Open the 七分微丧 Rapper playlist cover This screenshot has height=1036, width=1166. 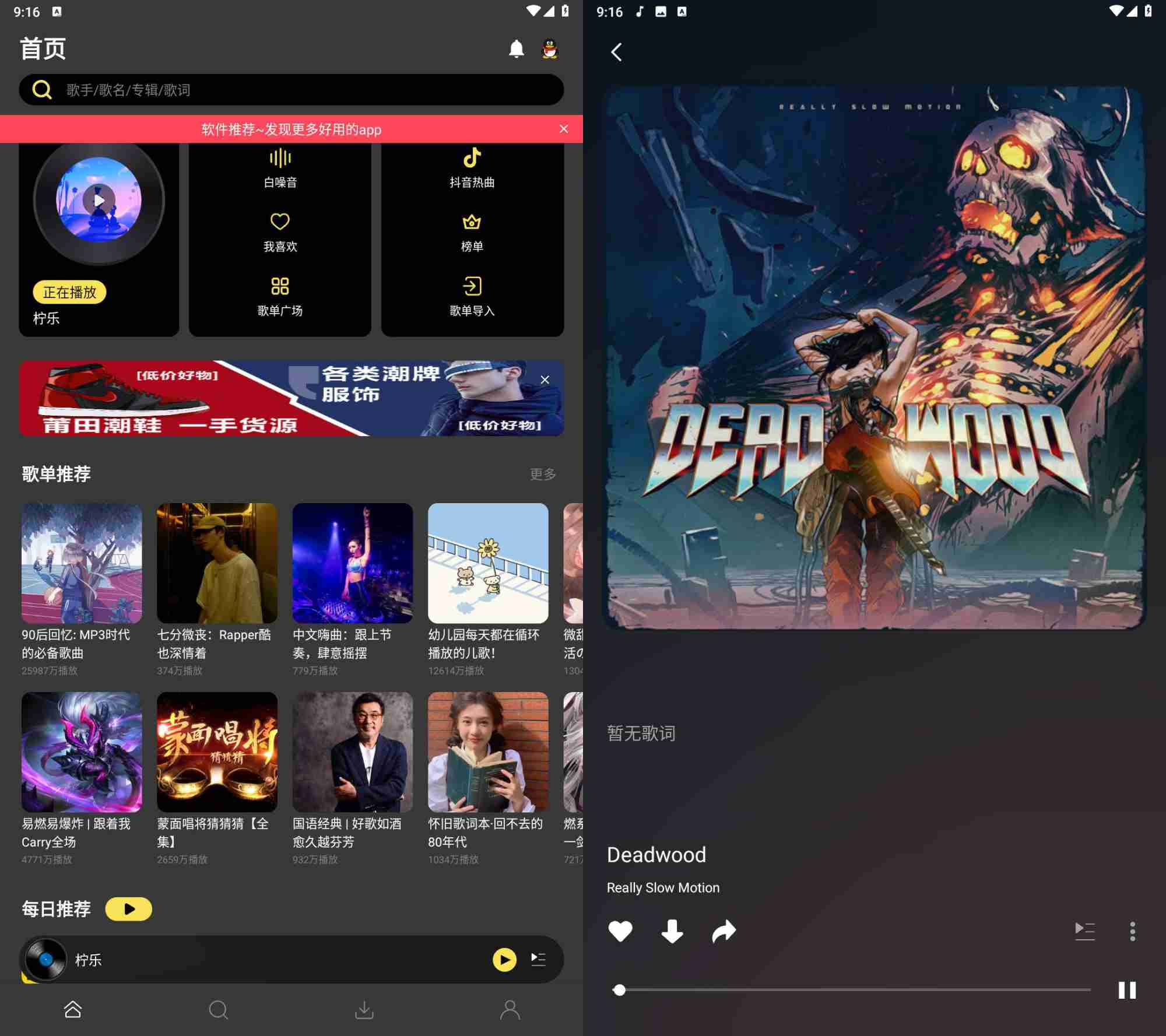[x=217, y=563]
